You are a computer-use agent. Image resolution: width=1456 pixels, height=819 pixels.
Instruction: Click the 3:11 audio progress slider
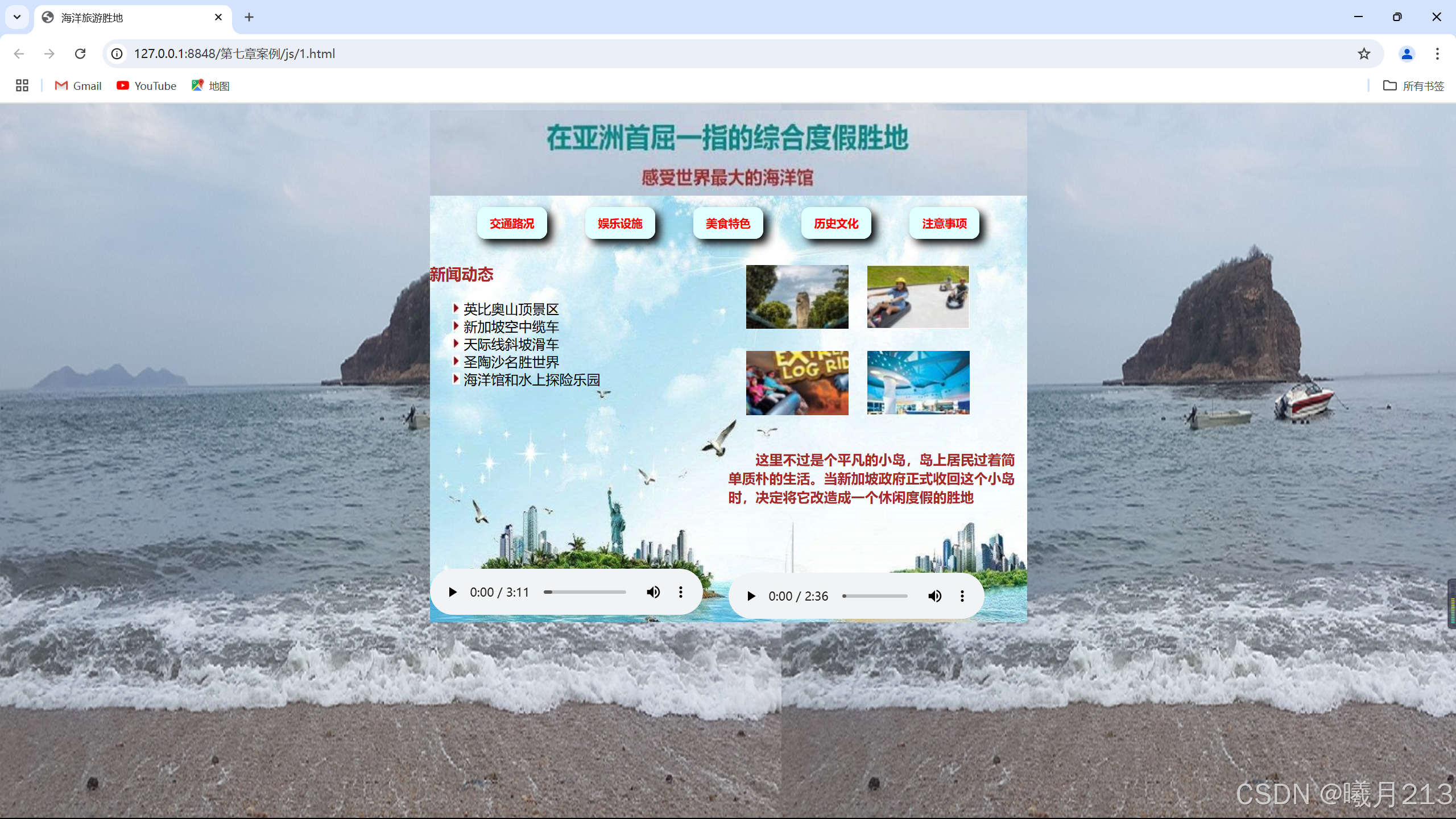[x=585, y=592]
